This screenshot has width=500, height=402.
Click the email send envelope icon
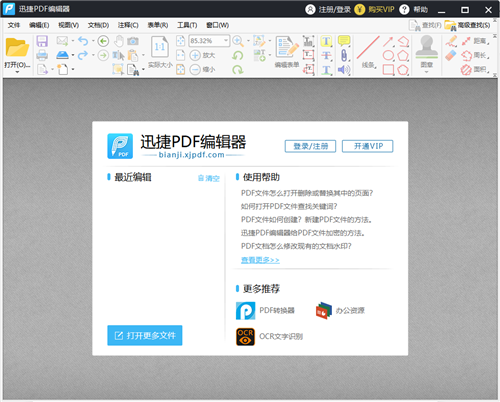point(62,41)
